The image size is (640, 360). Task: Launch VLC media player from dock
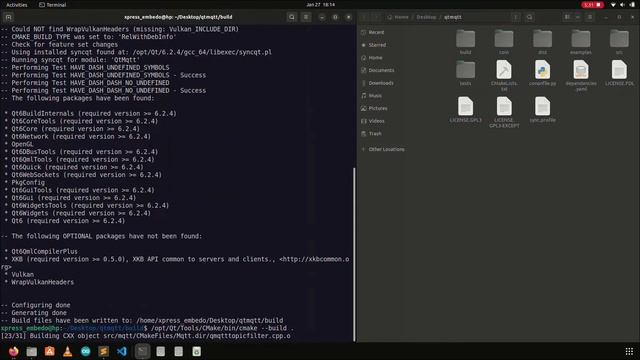[67, 351]
